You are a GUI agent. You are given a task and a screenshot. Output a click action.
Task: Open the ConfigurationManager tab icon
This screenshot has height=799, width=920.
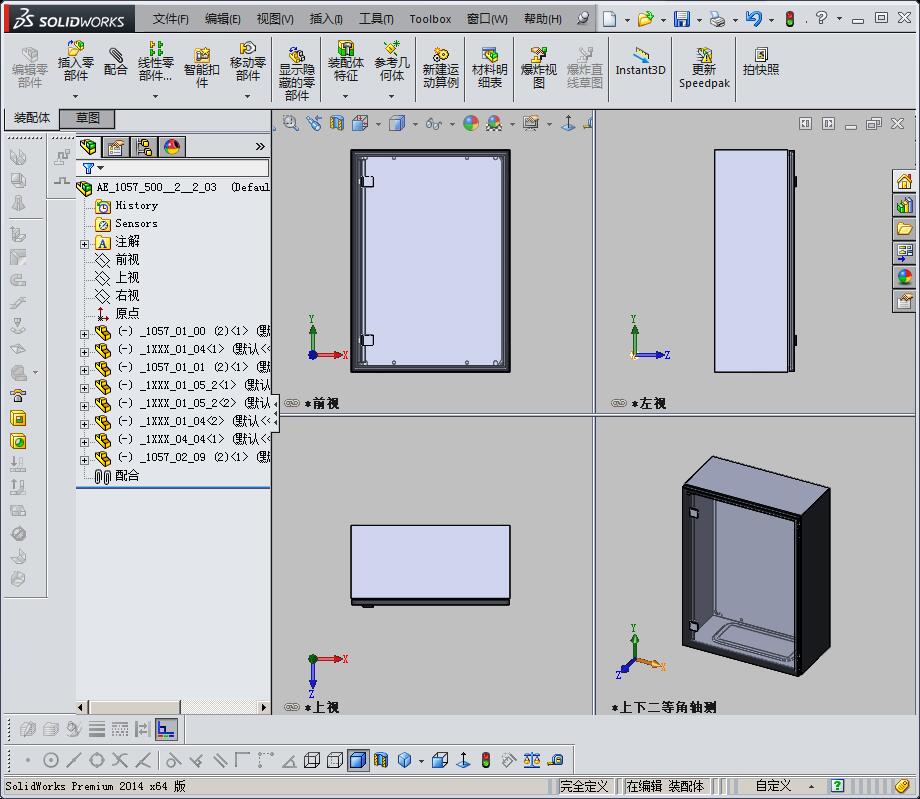coord(144,147)
